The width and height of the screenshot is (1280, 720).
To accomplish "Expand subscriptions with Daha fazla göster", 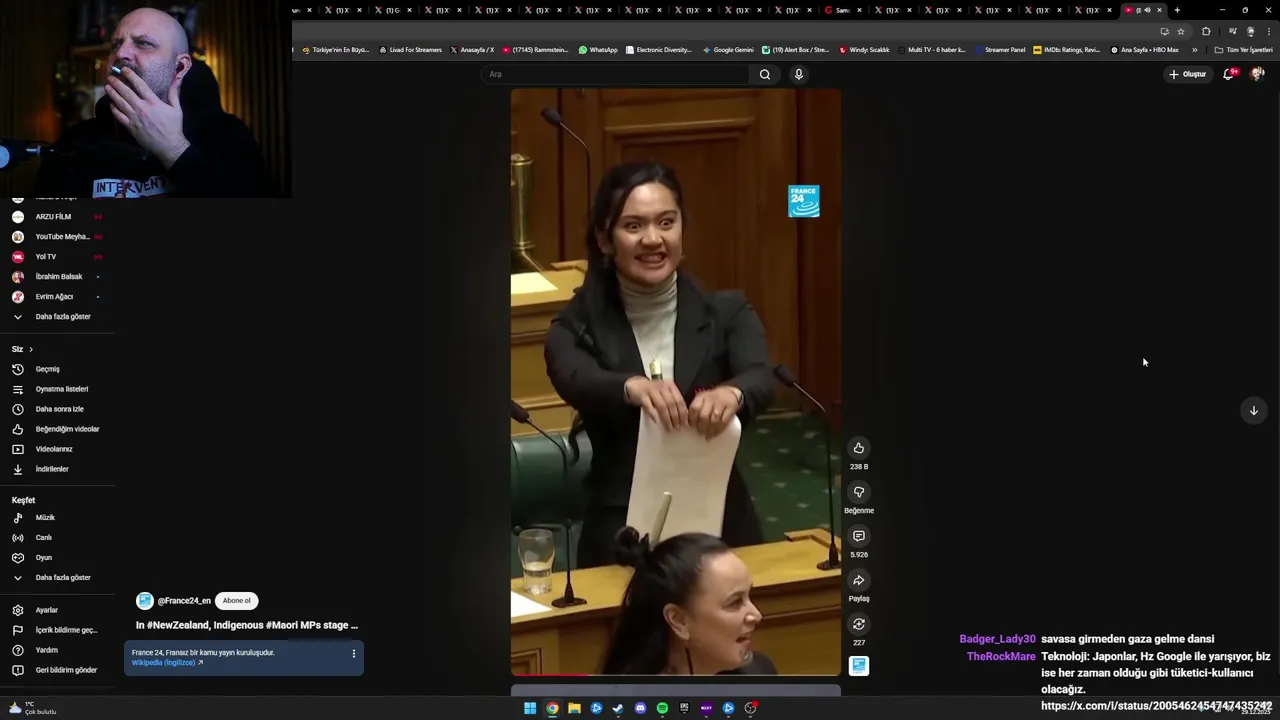I will pyautogui.click(x=58, y=316).
